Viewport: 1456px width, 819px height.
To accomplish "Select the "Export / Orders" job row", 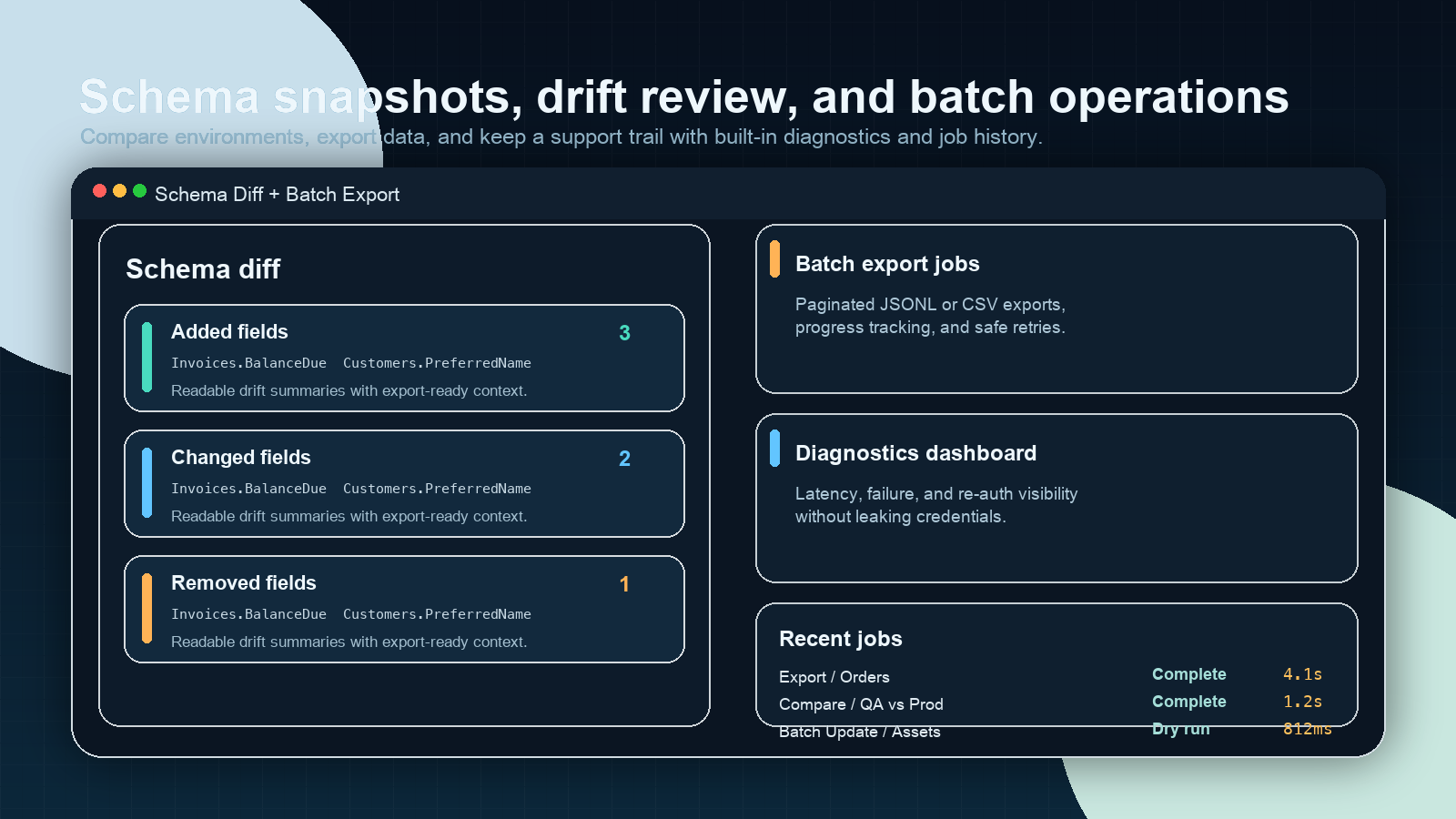I will click(1056, 676).
